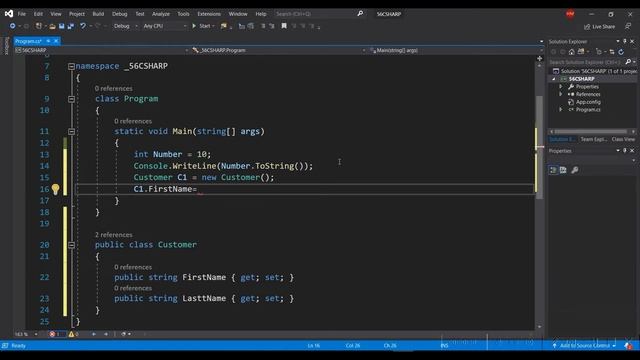Click the lightbulb quick actions icon
The image size is (640, 360).
coord(56,189)
